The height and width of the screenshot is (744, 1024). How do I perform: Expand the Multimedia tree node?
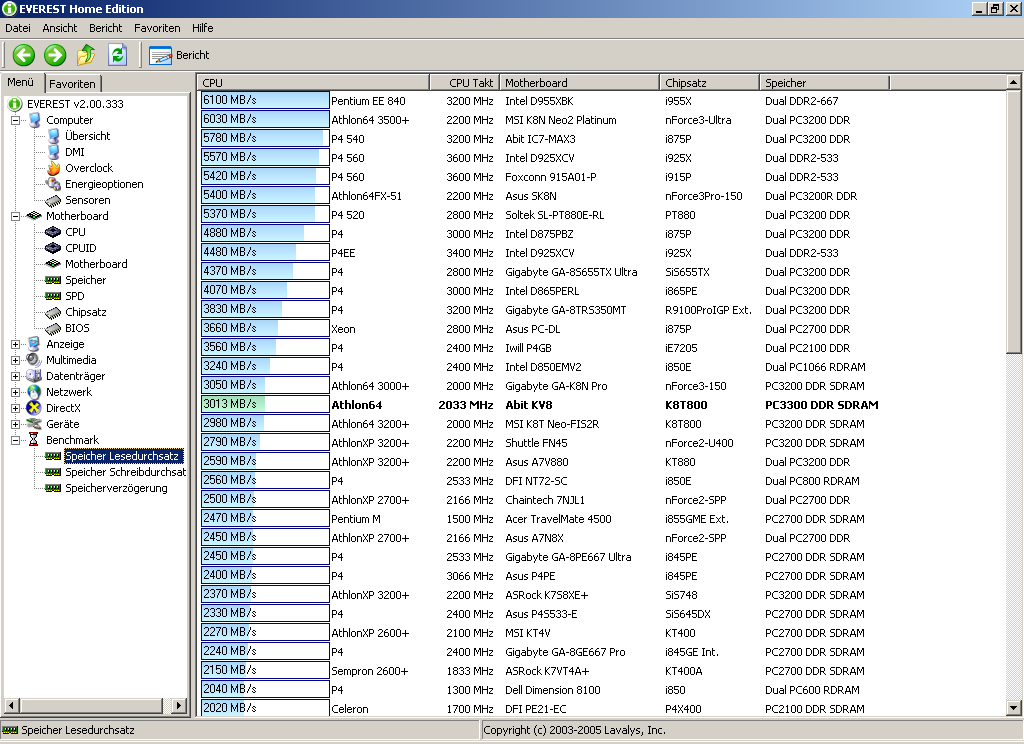[16, 360]
